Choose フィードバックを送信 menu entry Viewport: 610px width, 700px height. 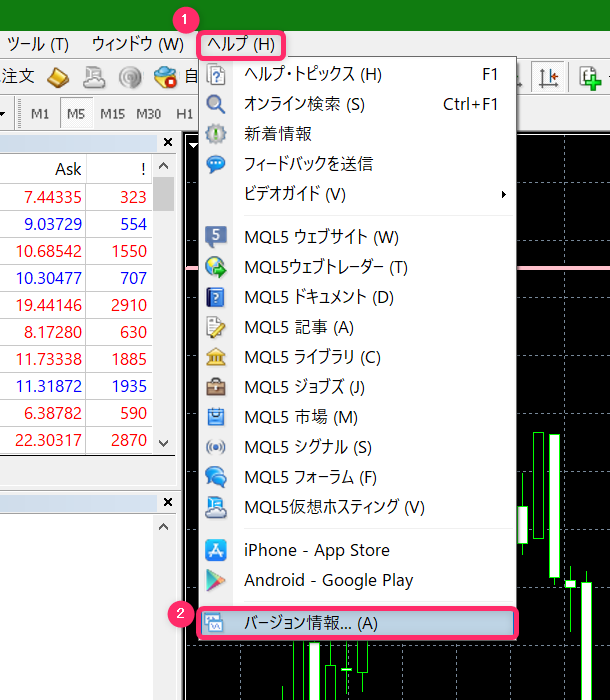pyautogui.click(x=357, y=164)
